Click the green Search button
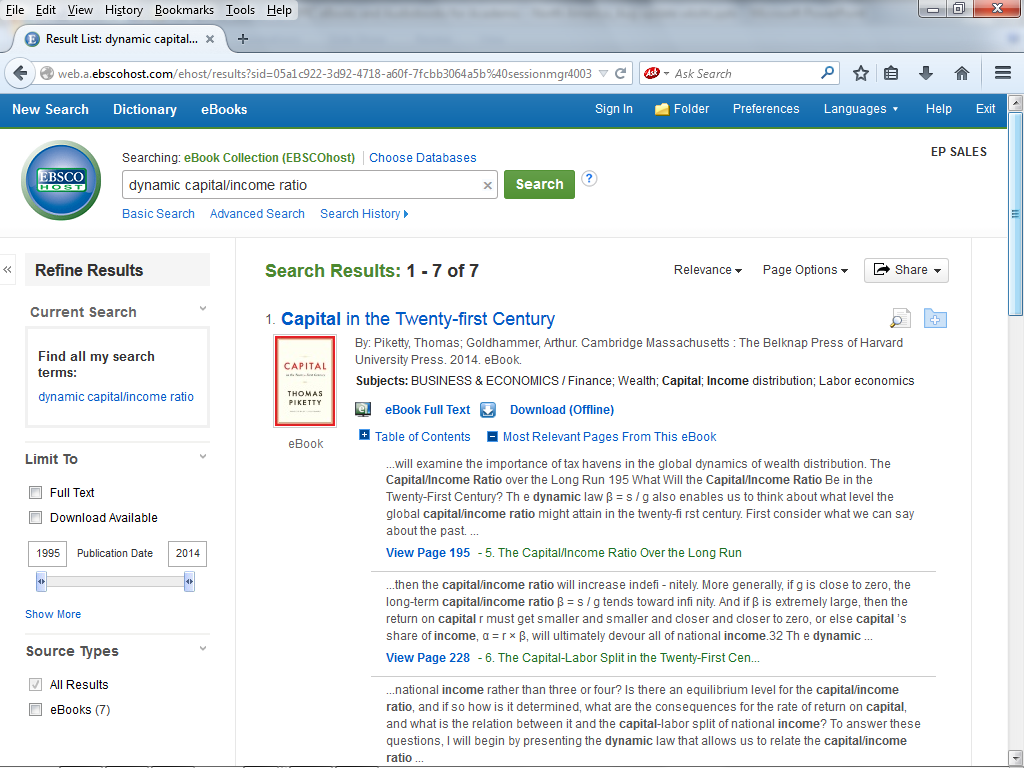The width and height of the screenshot is (1024, 768). pyautogui.click(x=539, y=184)
